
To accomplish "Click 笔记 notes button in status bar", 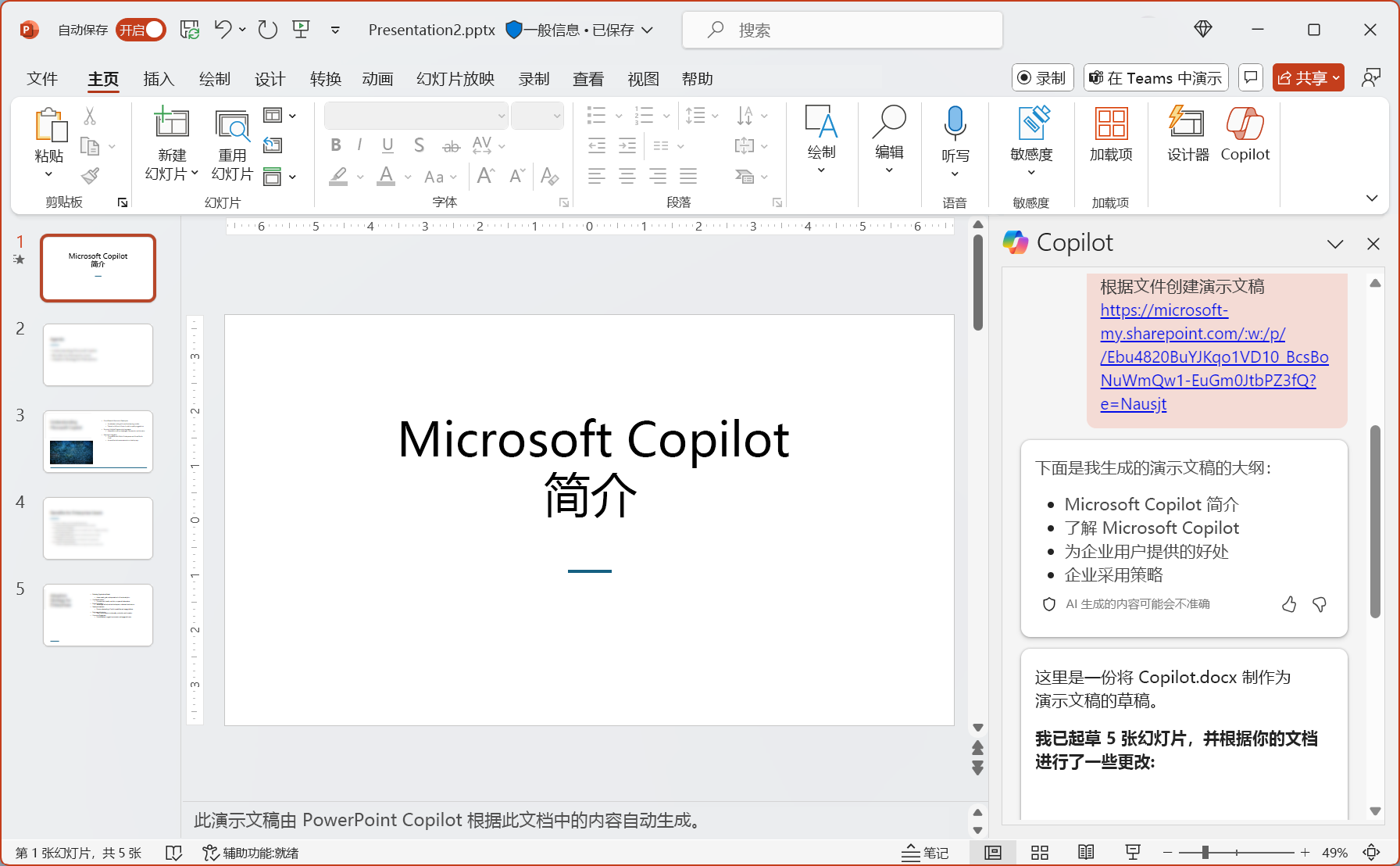I will click(x=925, y=853).
